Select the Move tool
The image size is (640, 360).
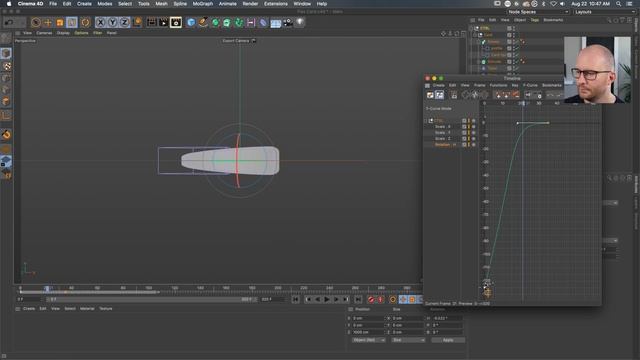pos(48,22)
